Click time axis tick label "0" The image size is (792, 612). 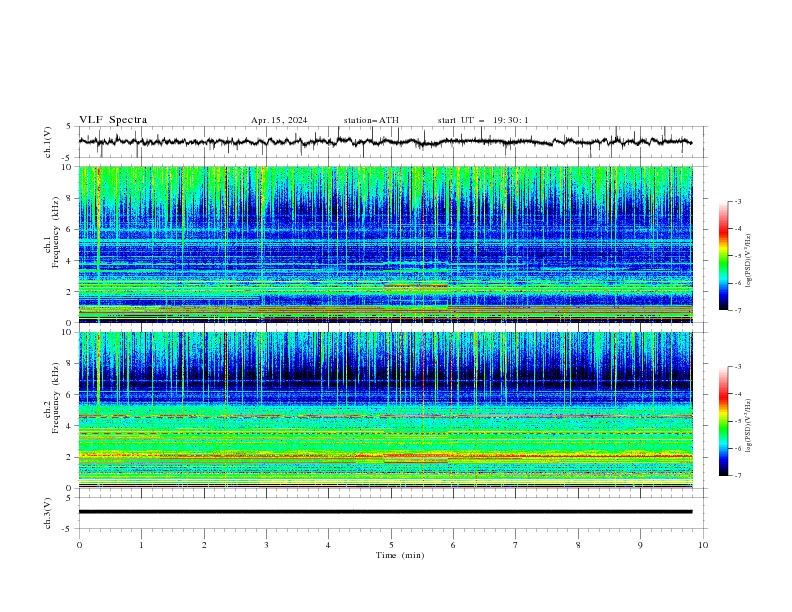79,545
